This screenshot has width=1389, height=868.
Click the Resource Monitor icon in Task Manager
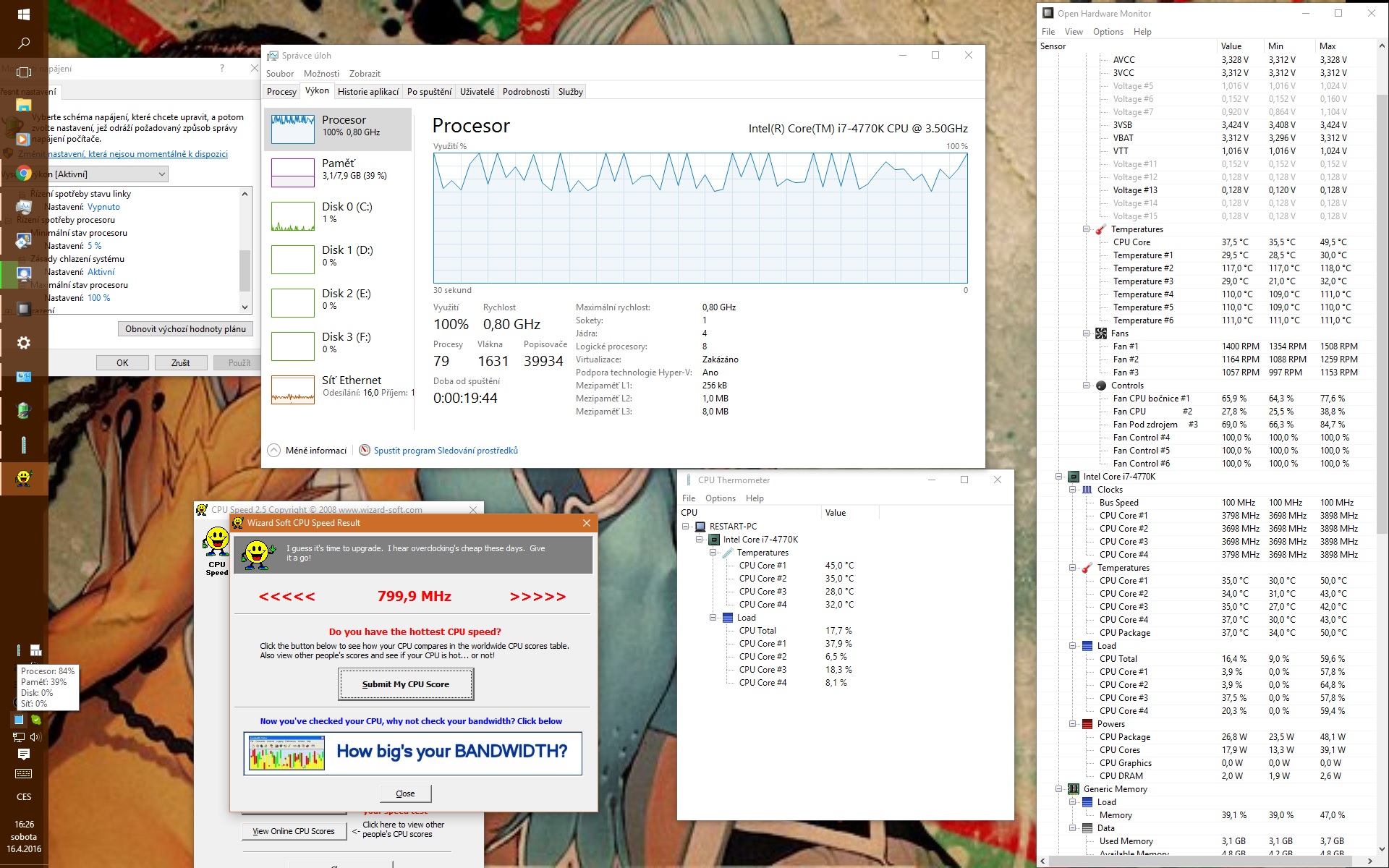[365, 450]
